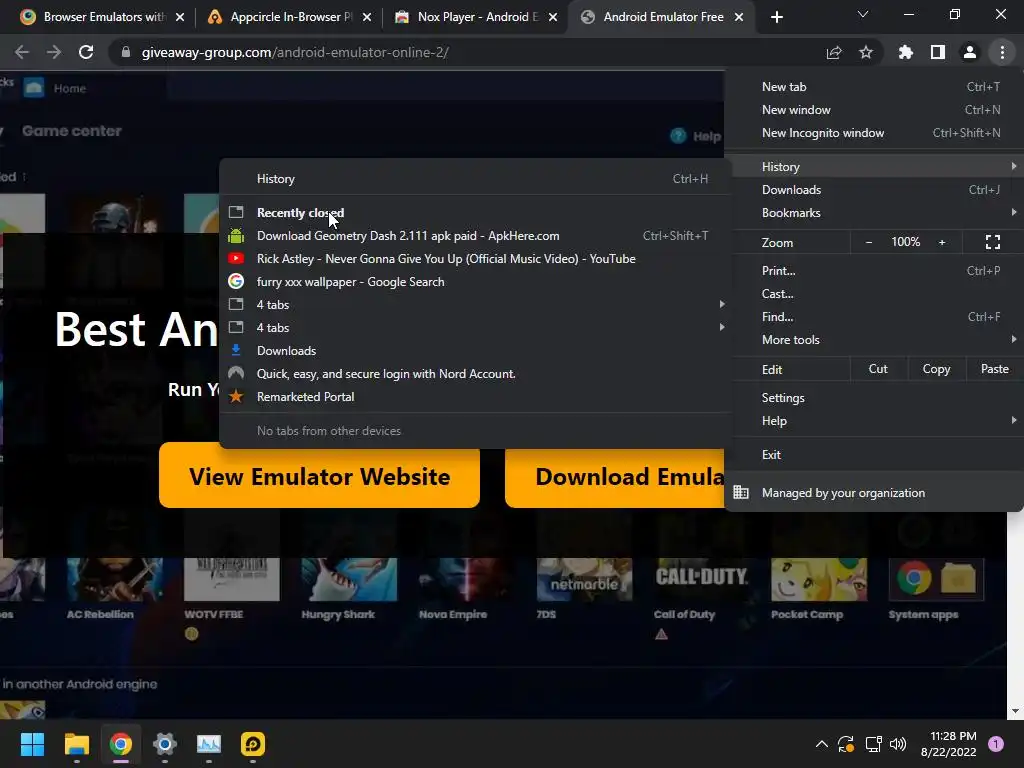Open Settings from the Chrome menu

click(874, 398)
